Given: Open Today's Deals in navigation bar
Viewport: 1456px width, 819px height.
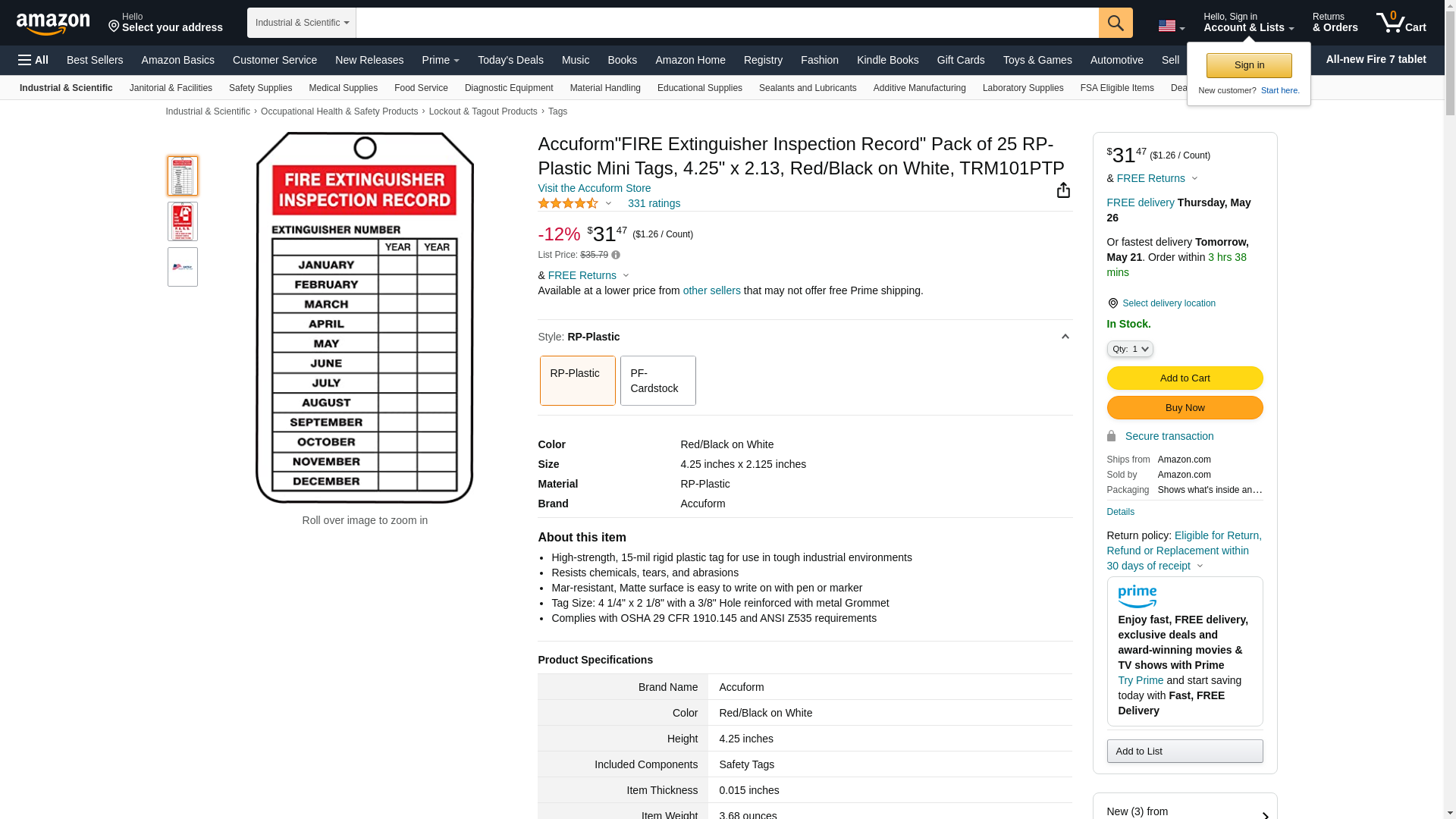Looking at the screenshot, I should coord(510,60).
